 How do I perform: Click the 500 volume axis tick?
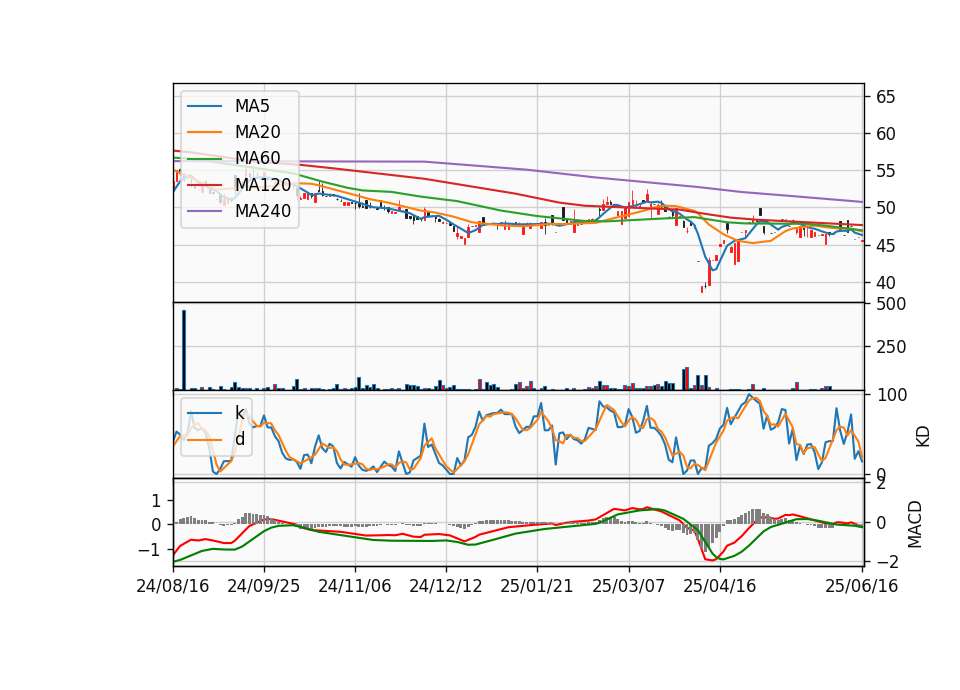coord(891,304)
